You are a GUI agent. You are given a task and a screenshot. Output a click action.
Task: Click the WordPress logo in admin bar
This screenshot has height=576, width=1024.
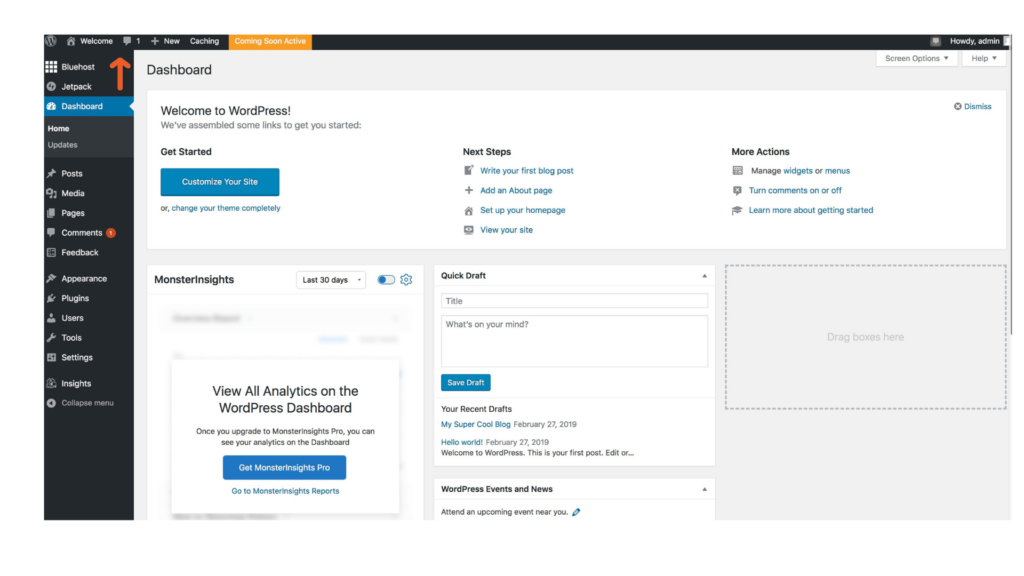pos(51,40)
